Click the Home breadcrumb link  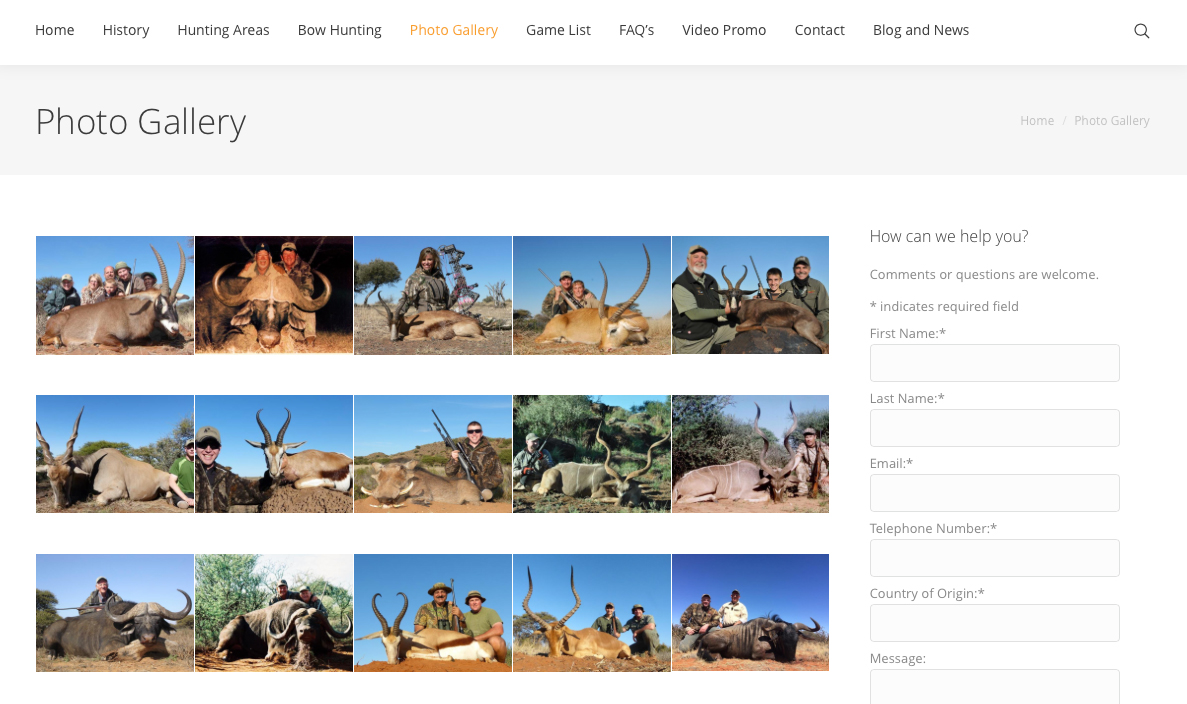coord(1036,121)
